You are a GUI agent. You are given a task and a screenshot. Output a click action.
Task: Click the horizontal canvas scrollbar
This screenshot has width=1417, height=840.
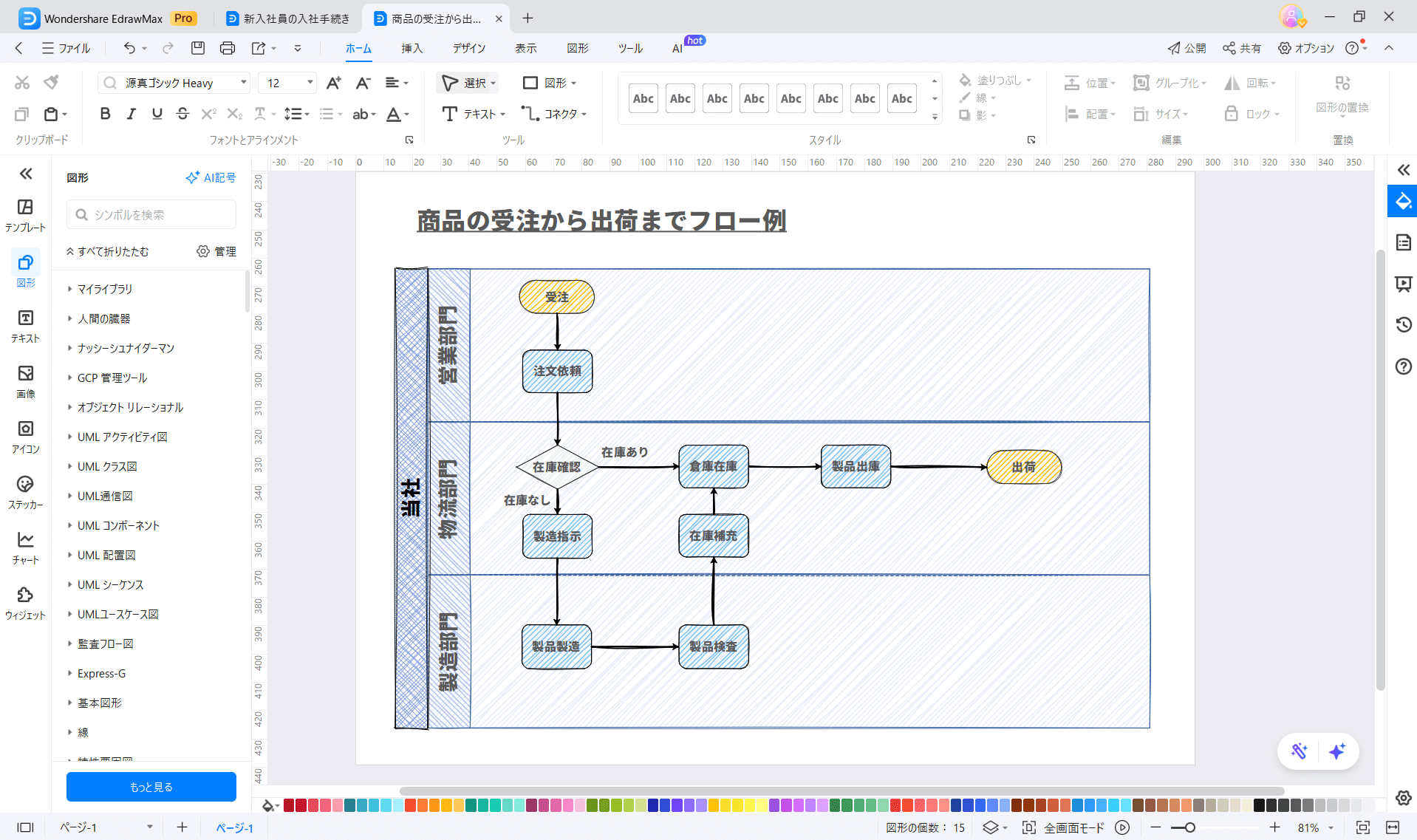842,791
